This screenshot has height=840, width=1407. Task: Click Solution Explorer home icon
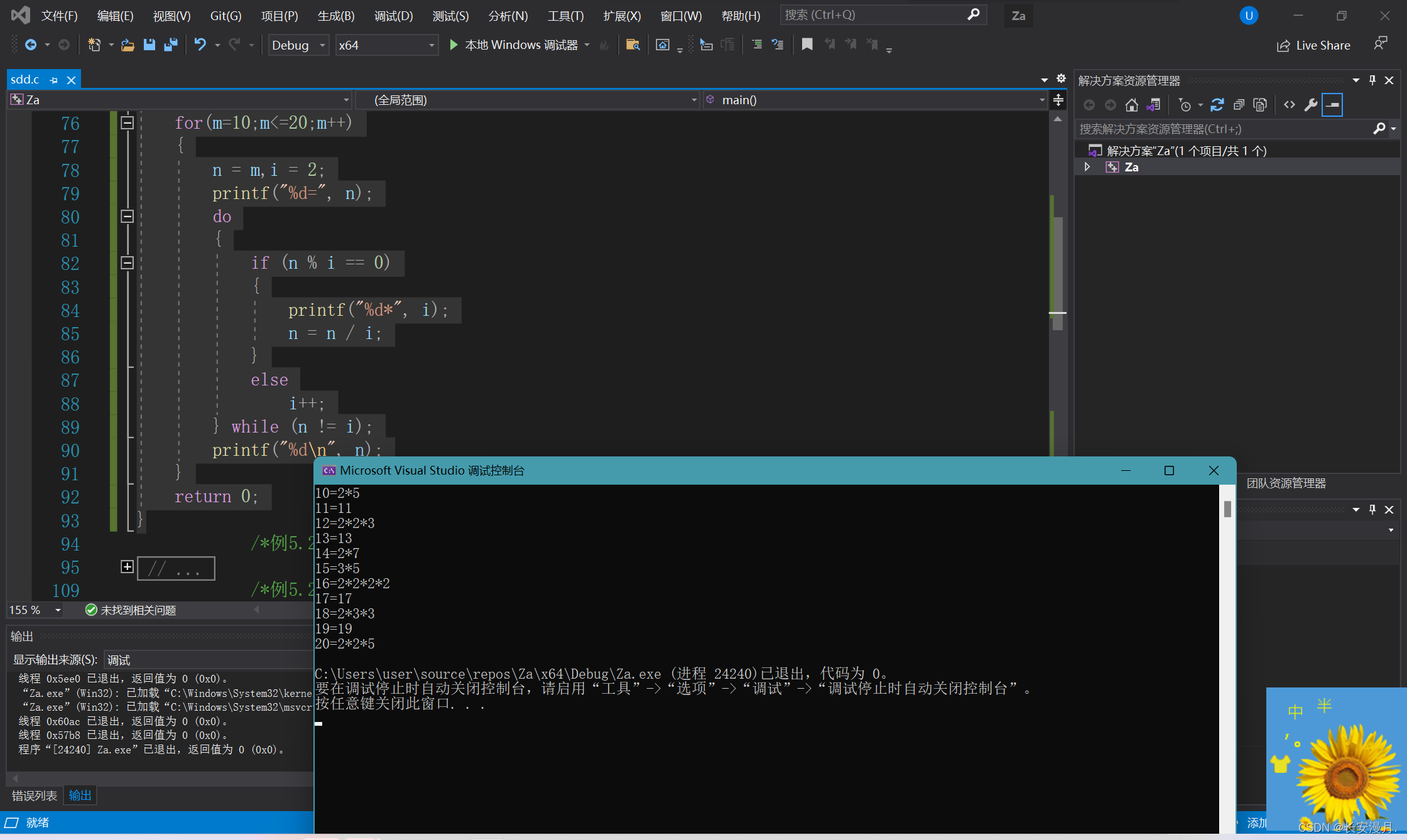tap(1131, 105)
